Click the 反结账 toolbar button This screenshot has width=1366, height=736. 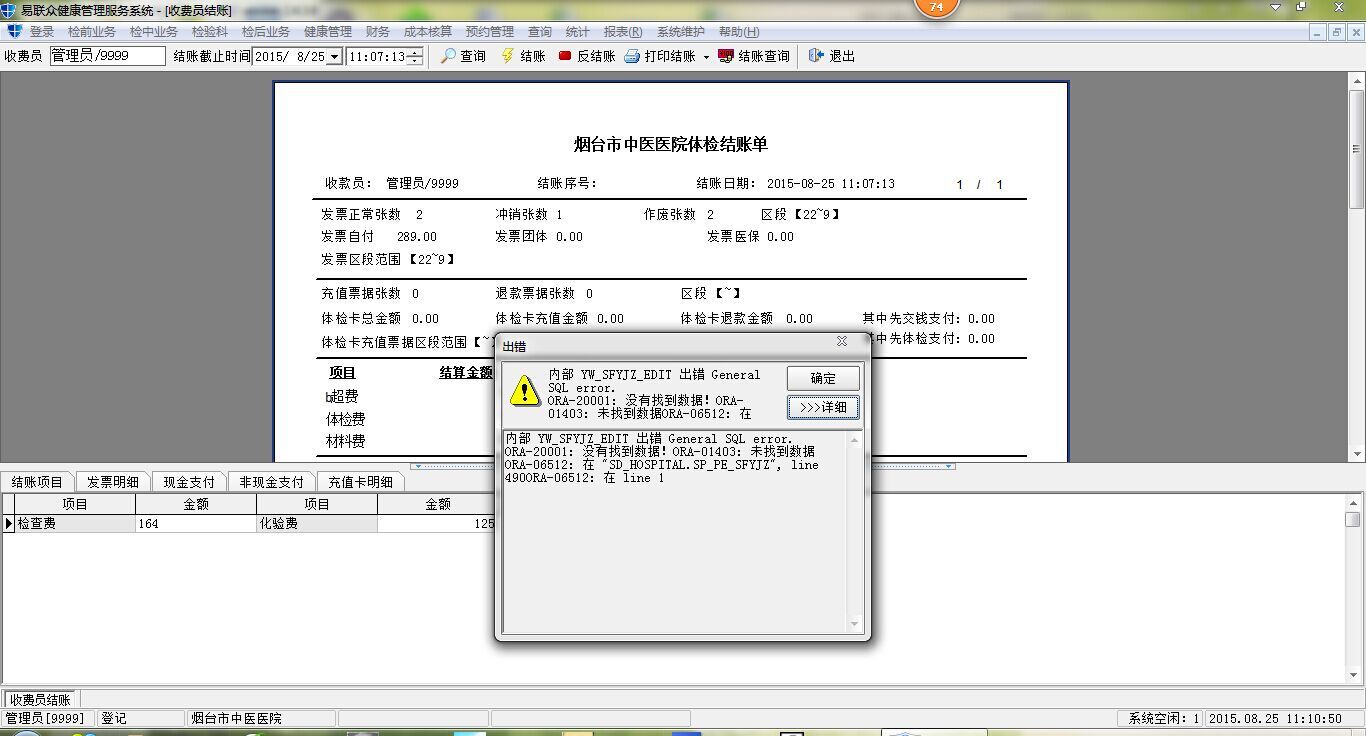point(586,56)
